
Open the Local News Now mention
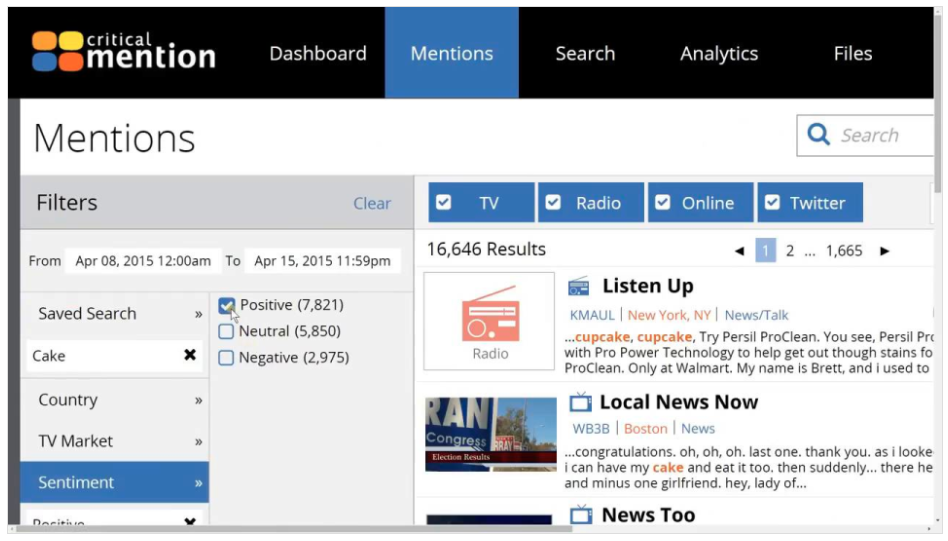click(678, 402)
